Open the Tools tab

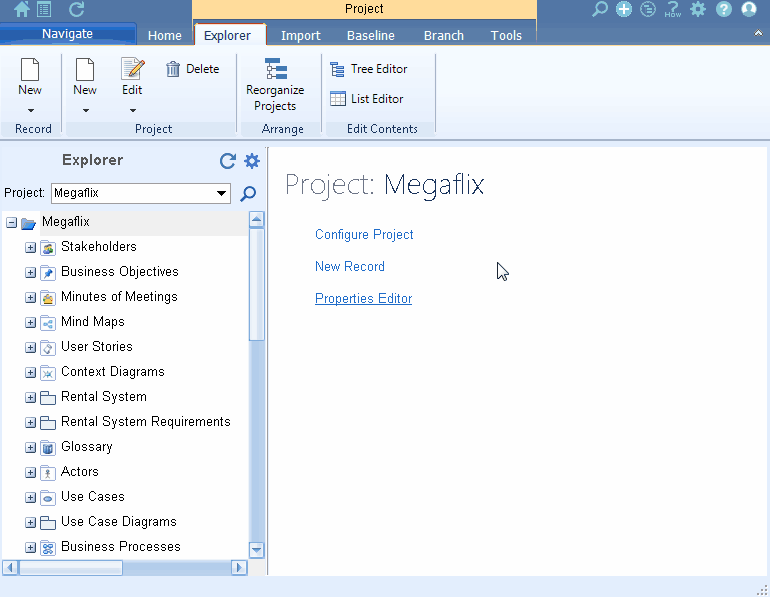[506, 35]
